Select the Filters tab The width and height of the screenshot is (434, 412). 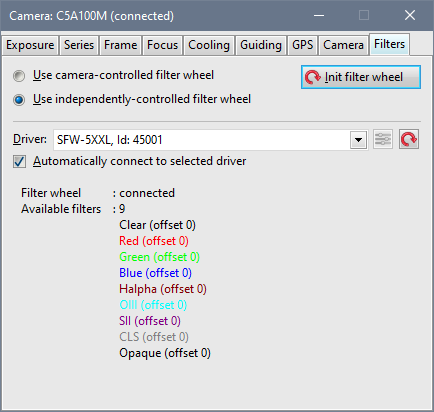point(389,44)
